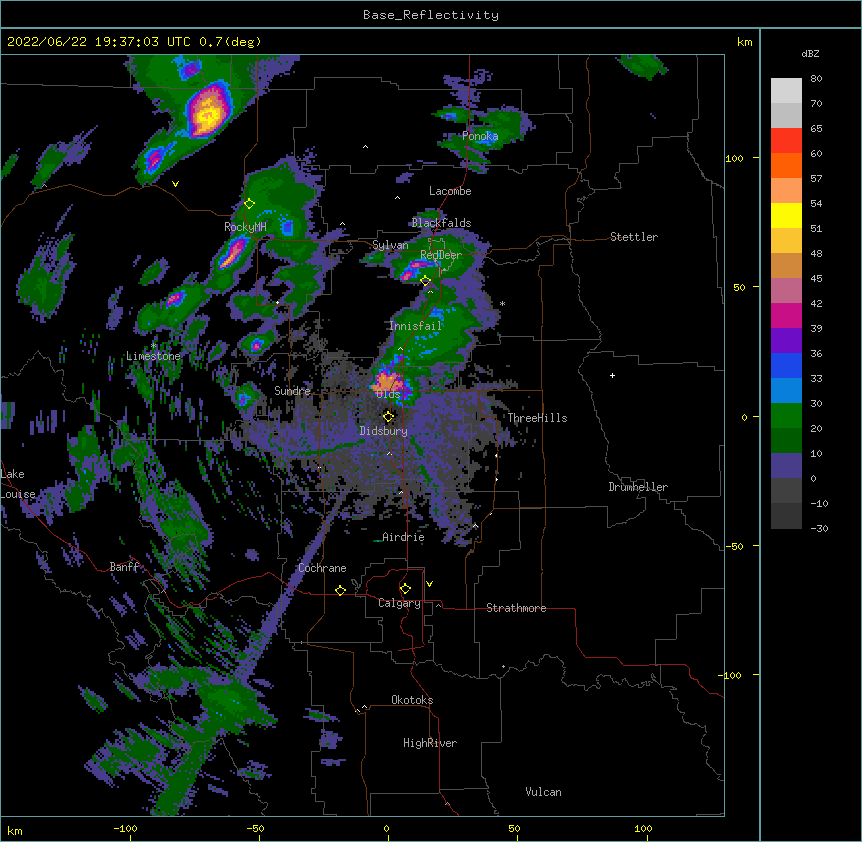Pick the dusty pink 42-45 dBZ legend swatch
The image size is (862, 842).
pos(786,291)
